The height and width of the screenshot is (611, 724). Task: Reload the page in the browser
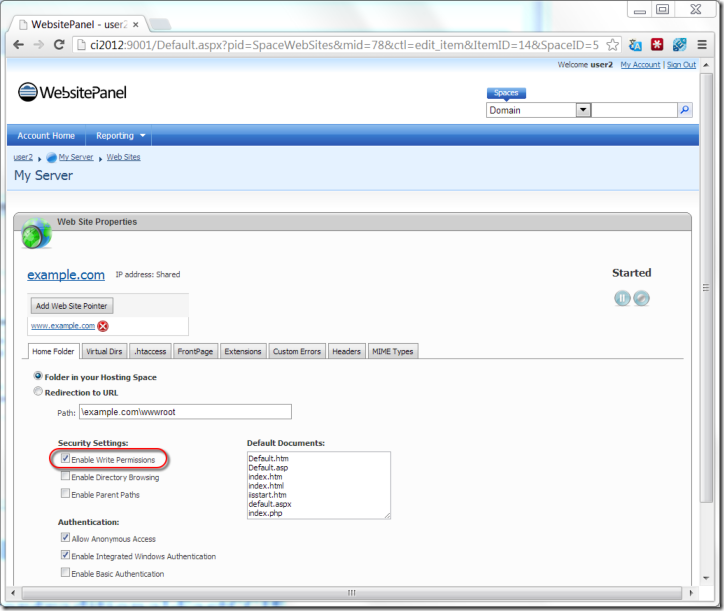point(59,45)
